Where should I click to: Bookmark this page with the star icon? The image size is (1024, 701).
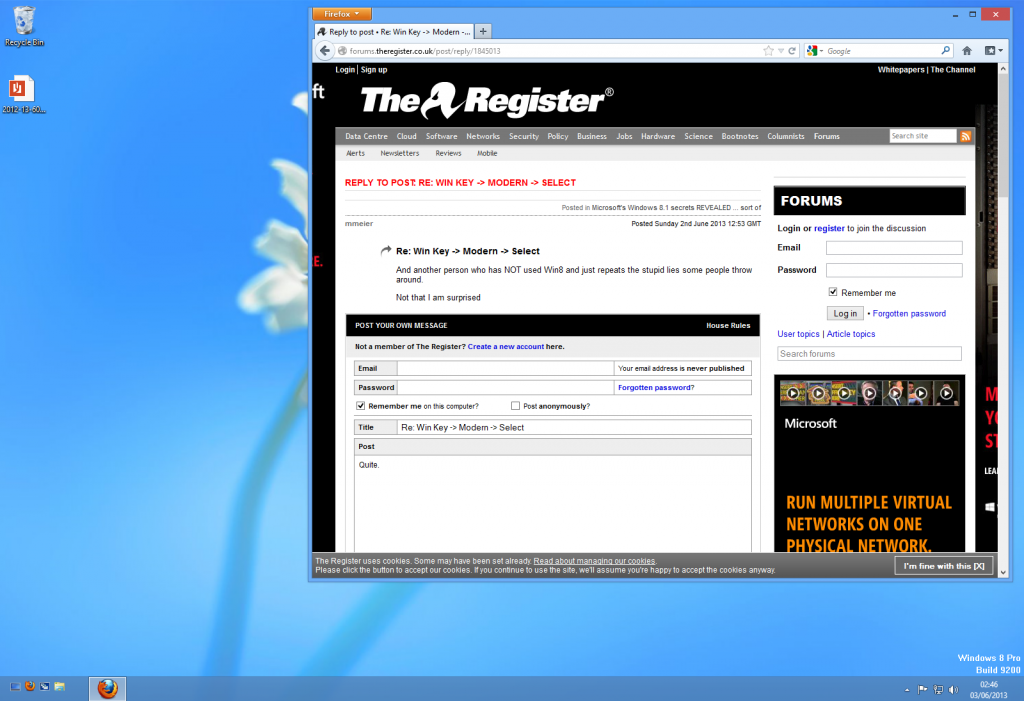(x=768, y=51)
